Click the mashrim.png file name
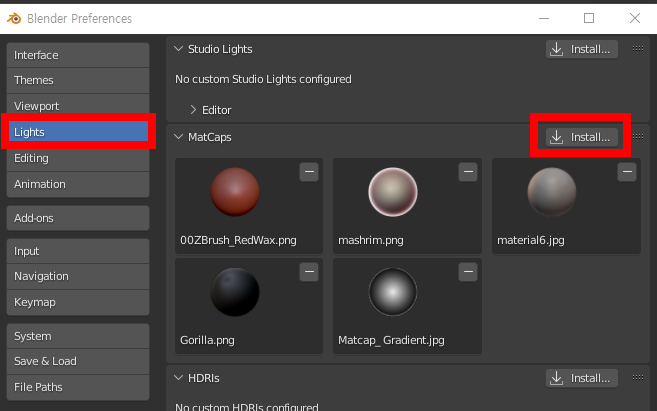Viewport: 657px width, 411px height. (x=371, y=240)
